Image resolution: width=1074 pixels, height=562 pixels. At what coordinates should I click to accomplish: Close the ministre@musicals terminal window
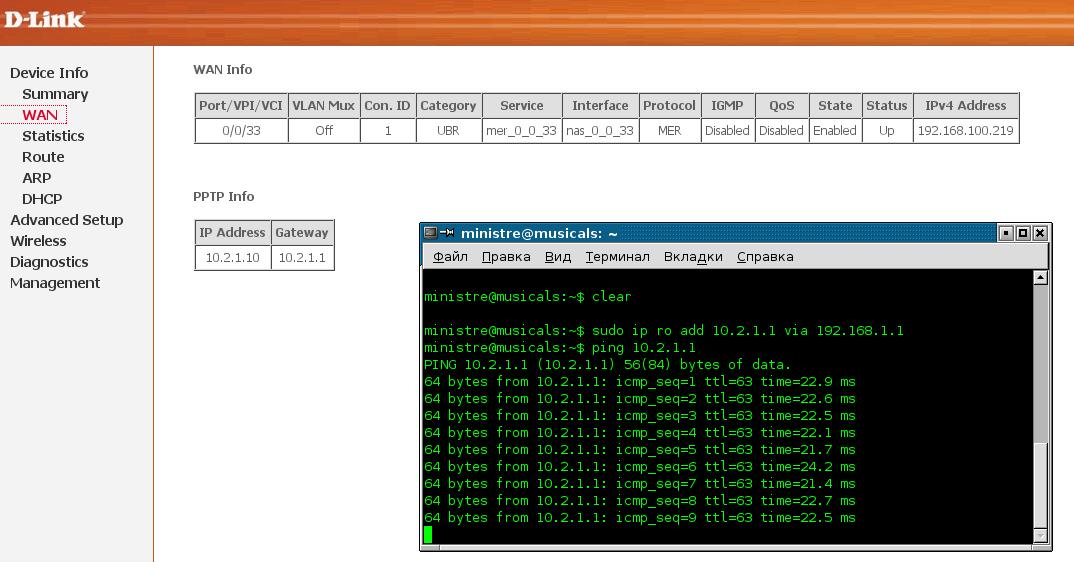click(x=1040, y=233)
